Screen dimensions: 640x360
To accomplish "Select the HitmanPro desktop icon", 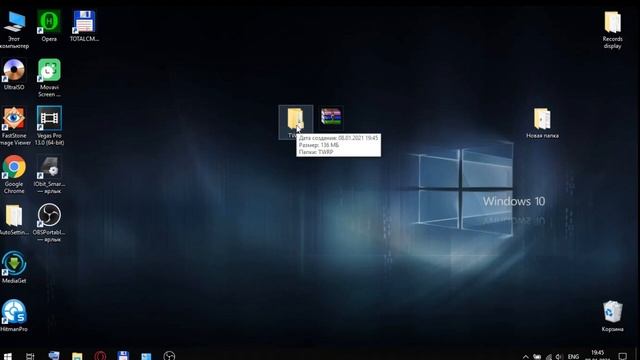I will [x=14, y=316].
